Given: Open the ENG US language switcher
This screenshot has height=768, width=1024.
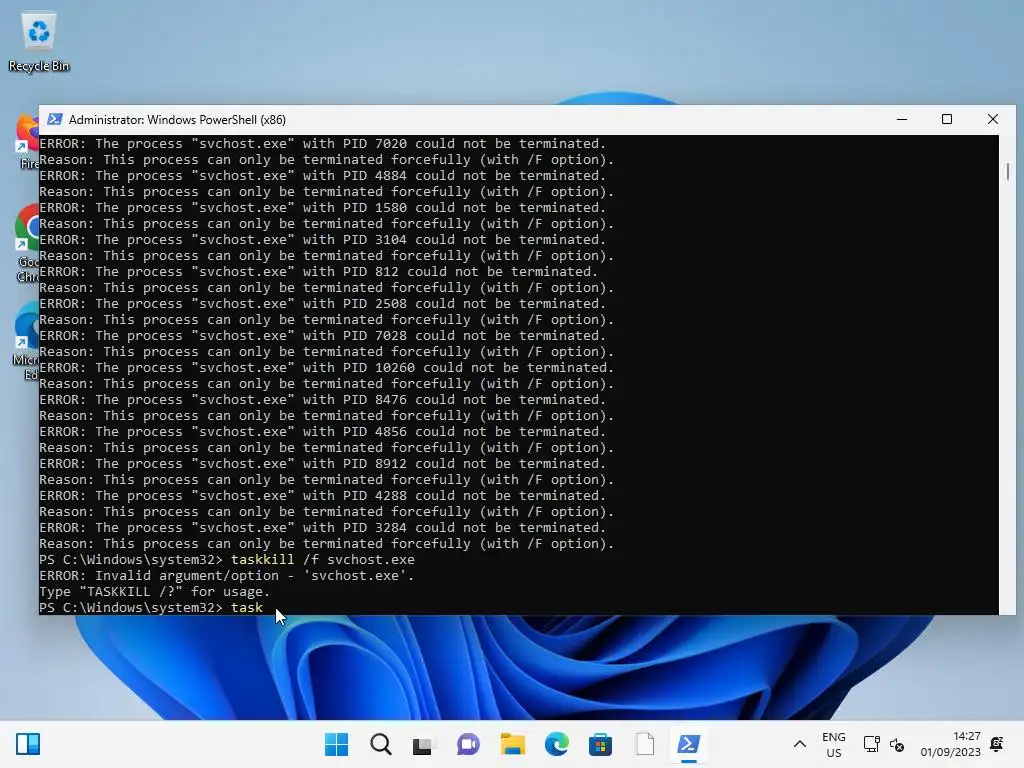Looking at the screenshot, I should point(834,744).
